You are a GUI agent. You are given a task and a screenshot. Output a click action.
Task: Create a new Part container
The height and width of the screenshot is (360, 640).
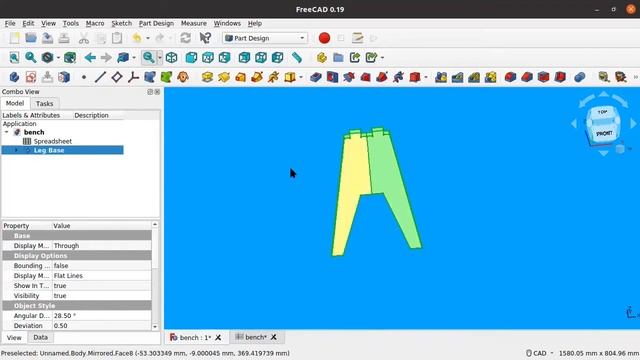pos(322,58)
